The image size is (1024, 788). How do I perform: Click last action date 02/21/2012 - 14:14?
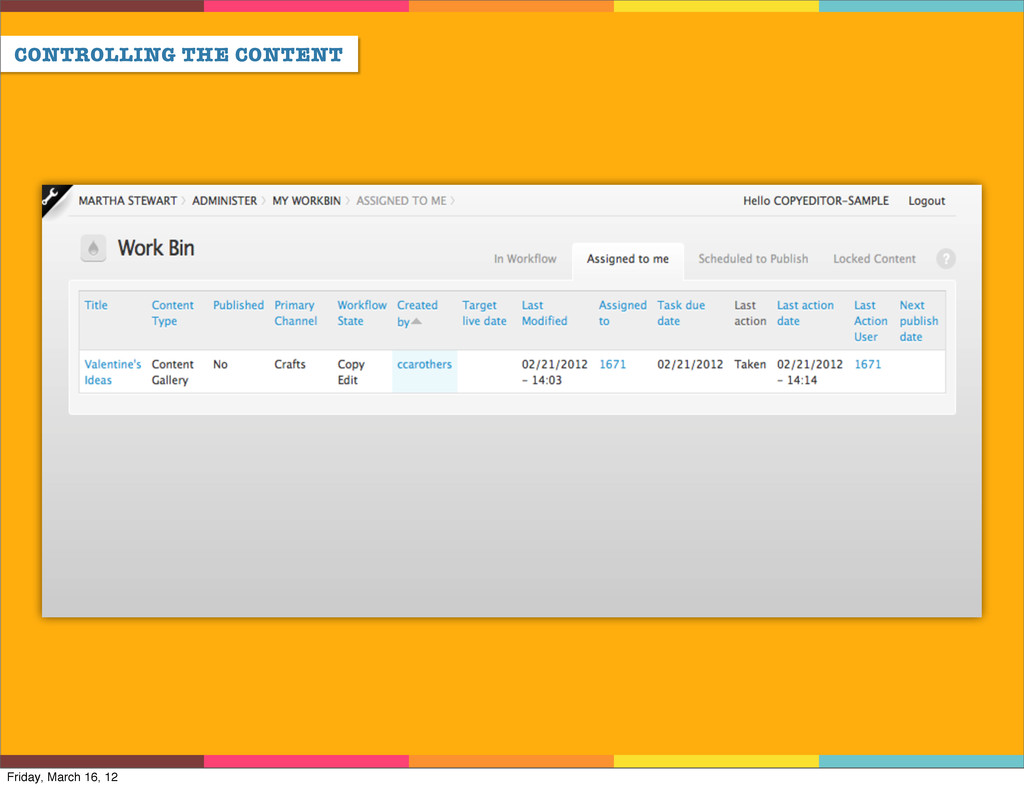pyautogui.click(x=809, y=372)
